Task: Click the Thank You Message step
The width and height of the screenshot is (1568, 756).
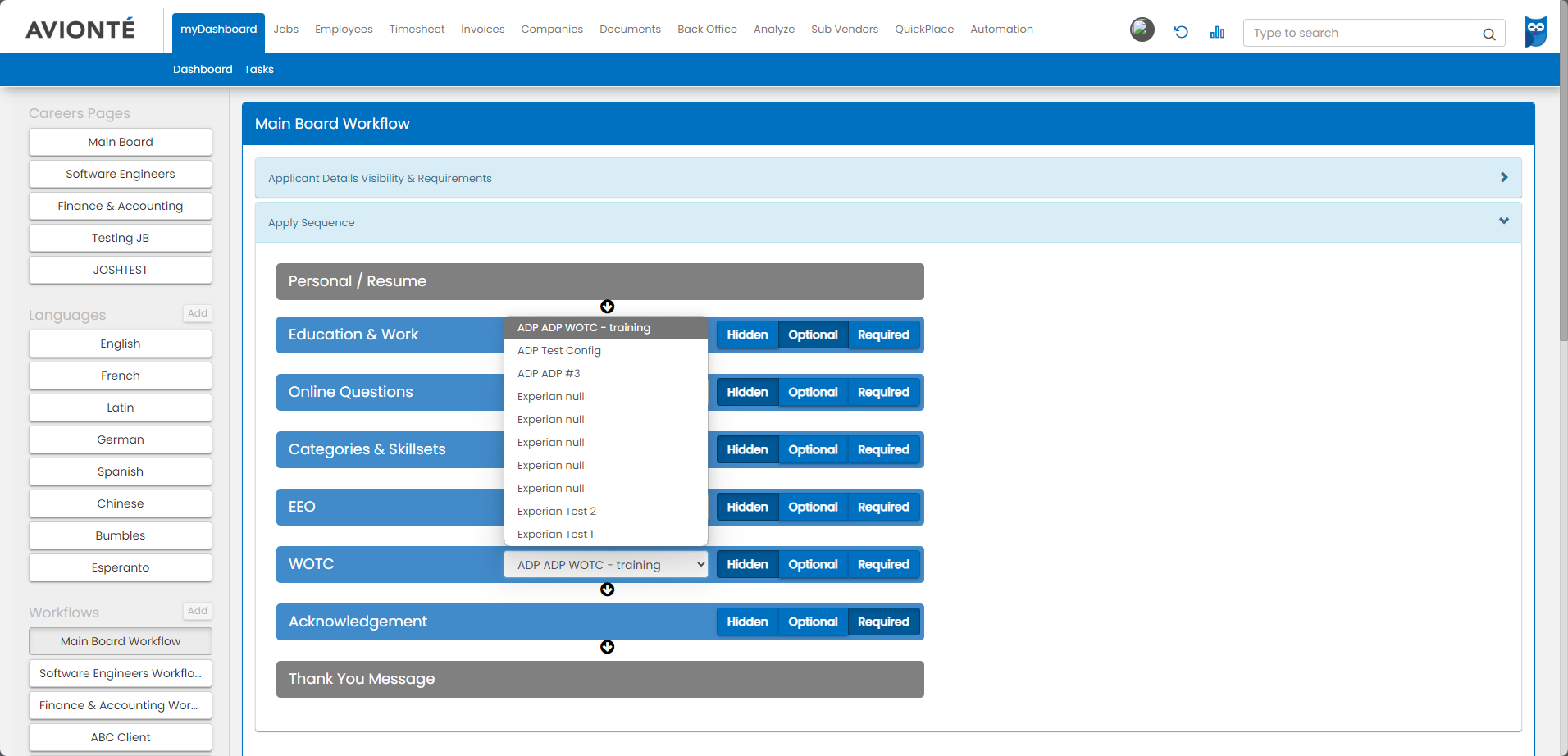Action: [600, 679]
